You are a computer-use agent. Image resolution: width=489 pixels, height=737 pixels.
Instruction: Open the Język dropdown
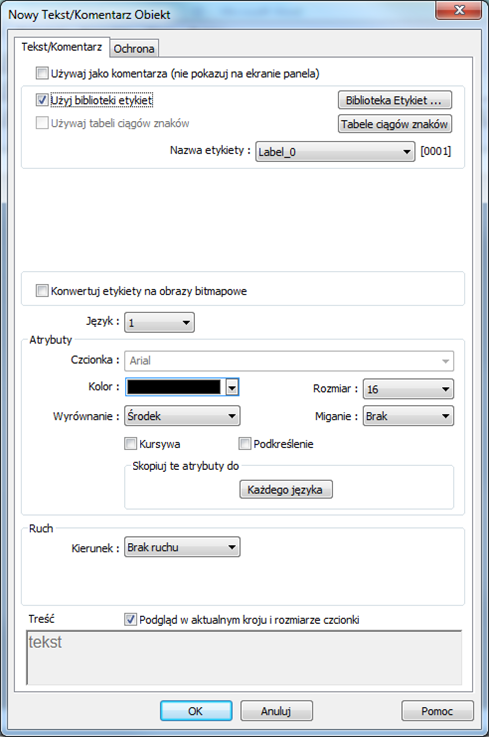pyautogui.click(x=159, y=322)
